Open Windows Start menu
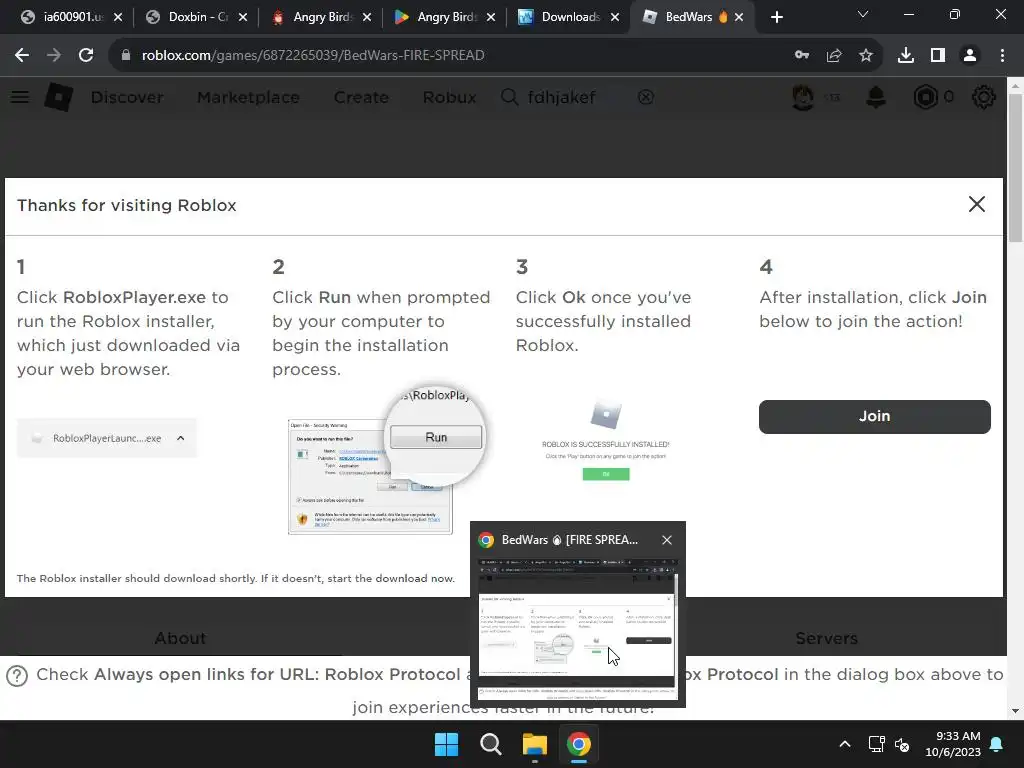 (447, 744)
